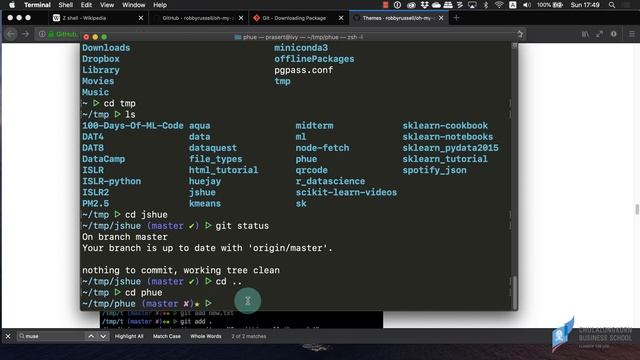Click the git status command text
The width and height of the screenshot is (640, 360).
(242, 226)
